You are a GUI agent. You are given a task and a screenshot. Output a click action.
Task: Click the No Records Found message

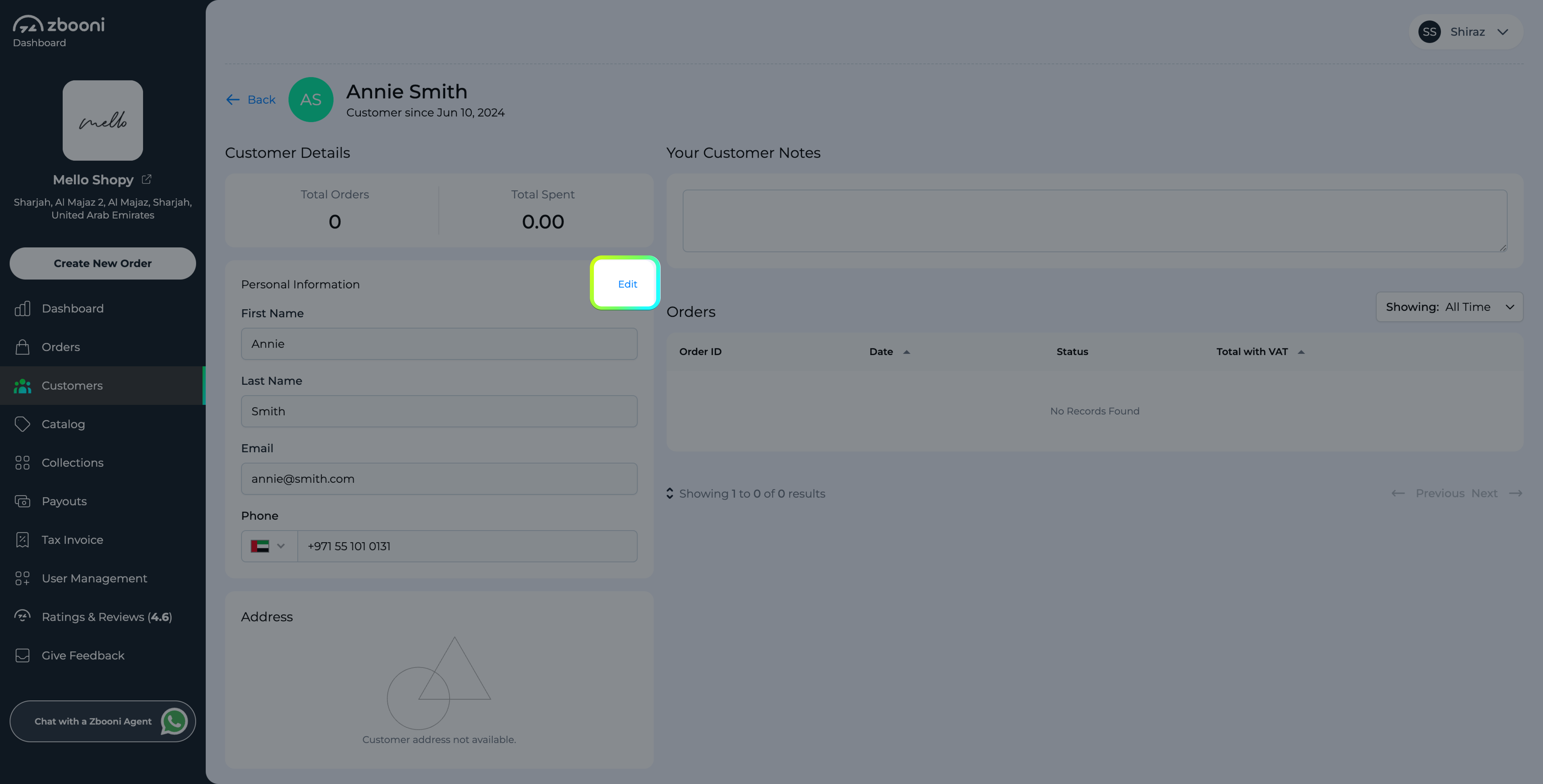[1094, 411]
